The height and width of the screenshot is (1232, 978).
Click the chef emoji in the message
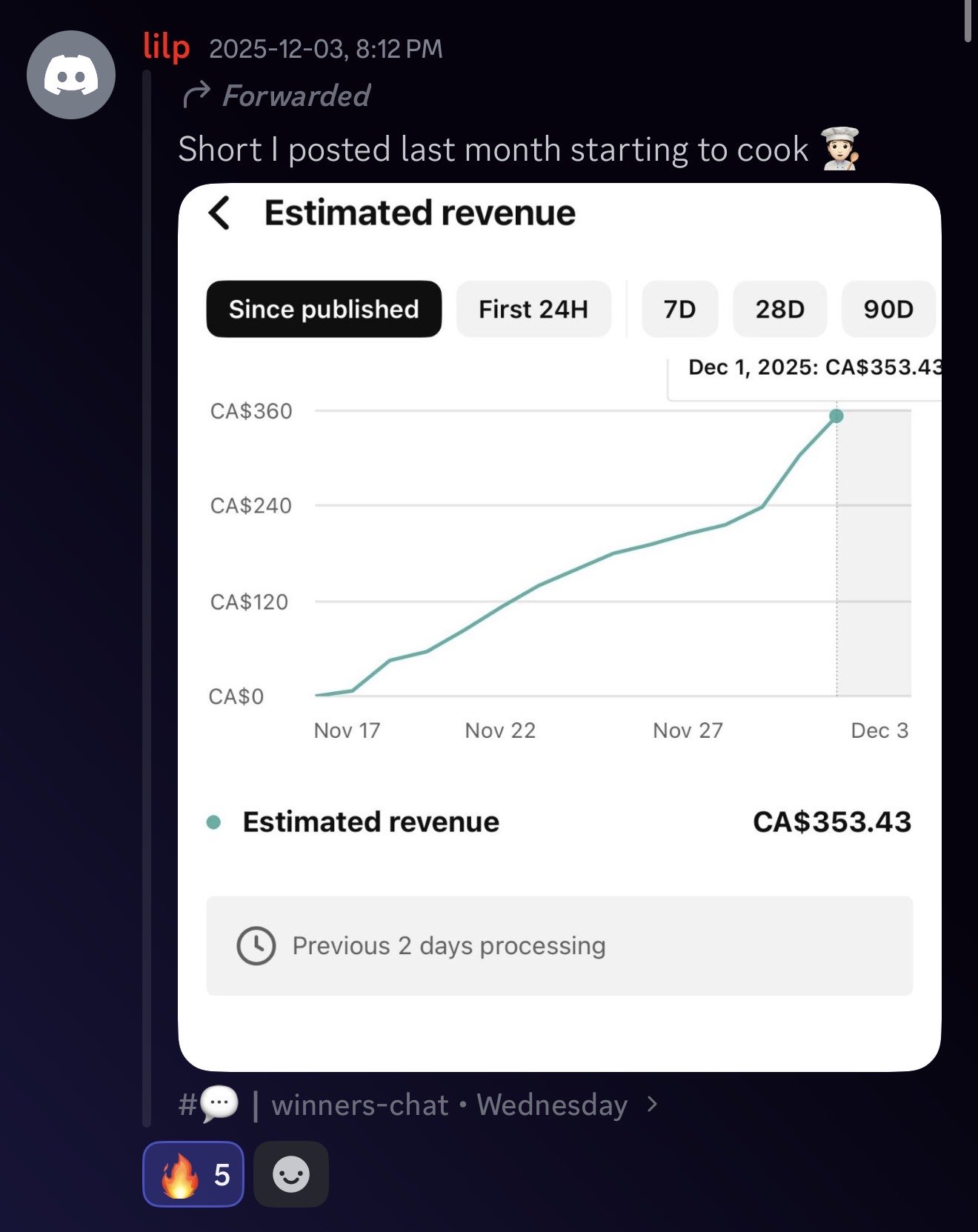click(x=840, y=149)
